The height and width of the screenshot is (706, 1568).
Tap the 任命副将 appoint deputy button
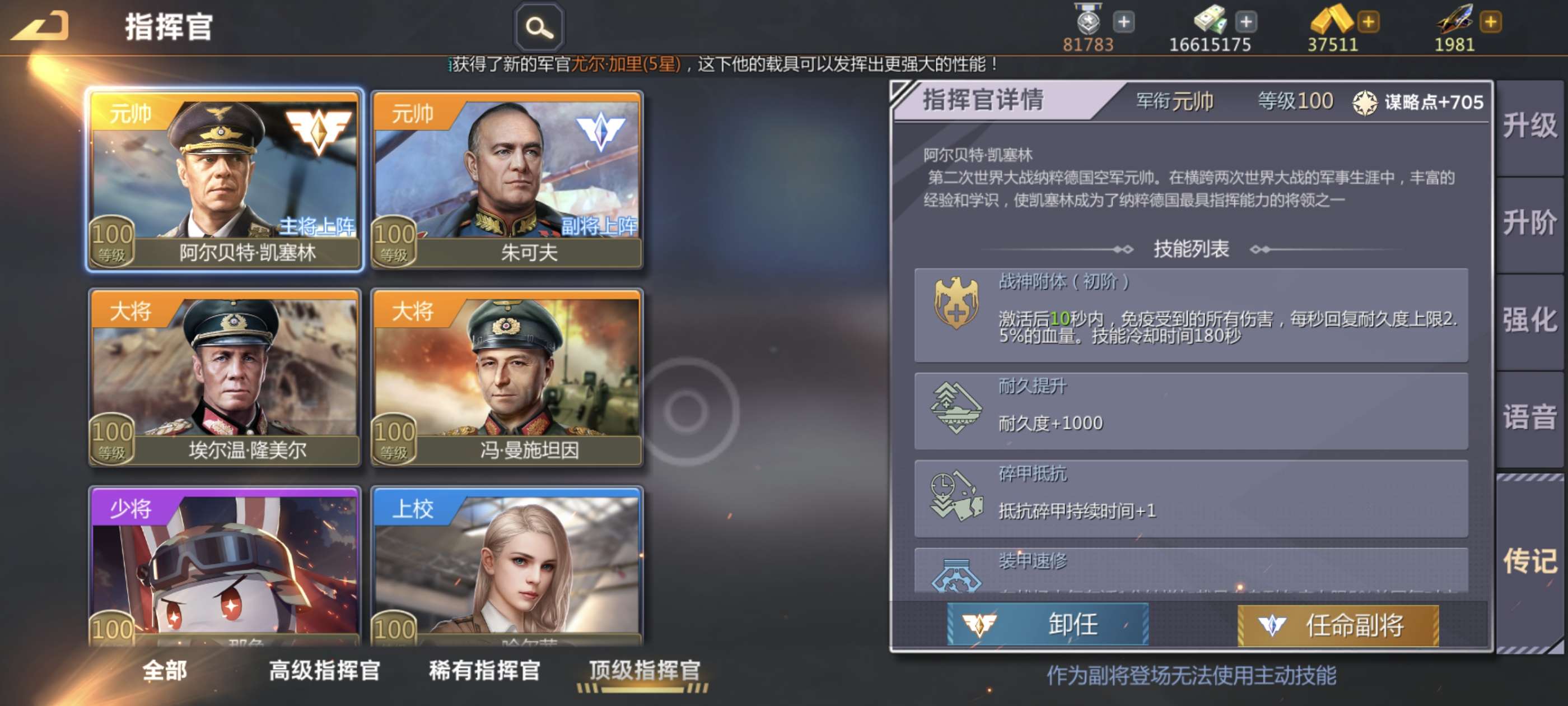(1338, 625)
